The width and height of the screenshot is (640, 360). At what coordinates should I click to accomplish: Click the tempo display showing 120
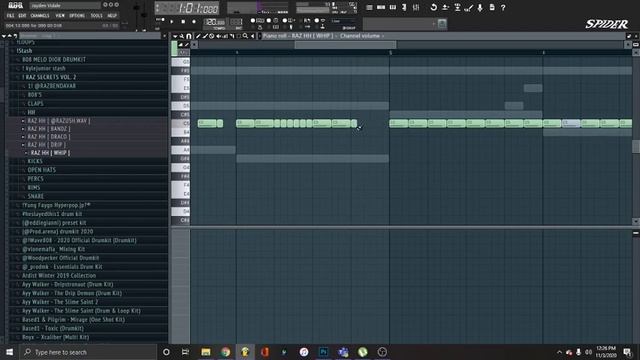(x=215, y=22)
